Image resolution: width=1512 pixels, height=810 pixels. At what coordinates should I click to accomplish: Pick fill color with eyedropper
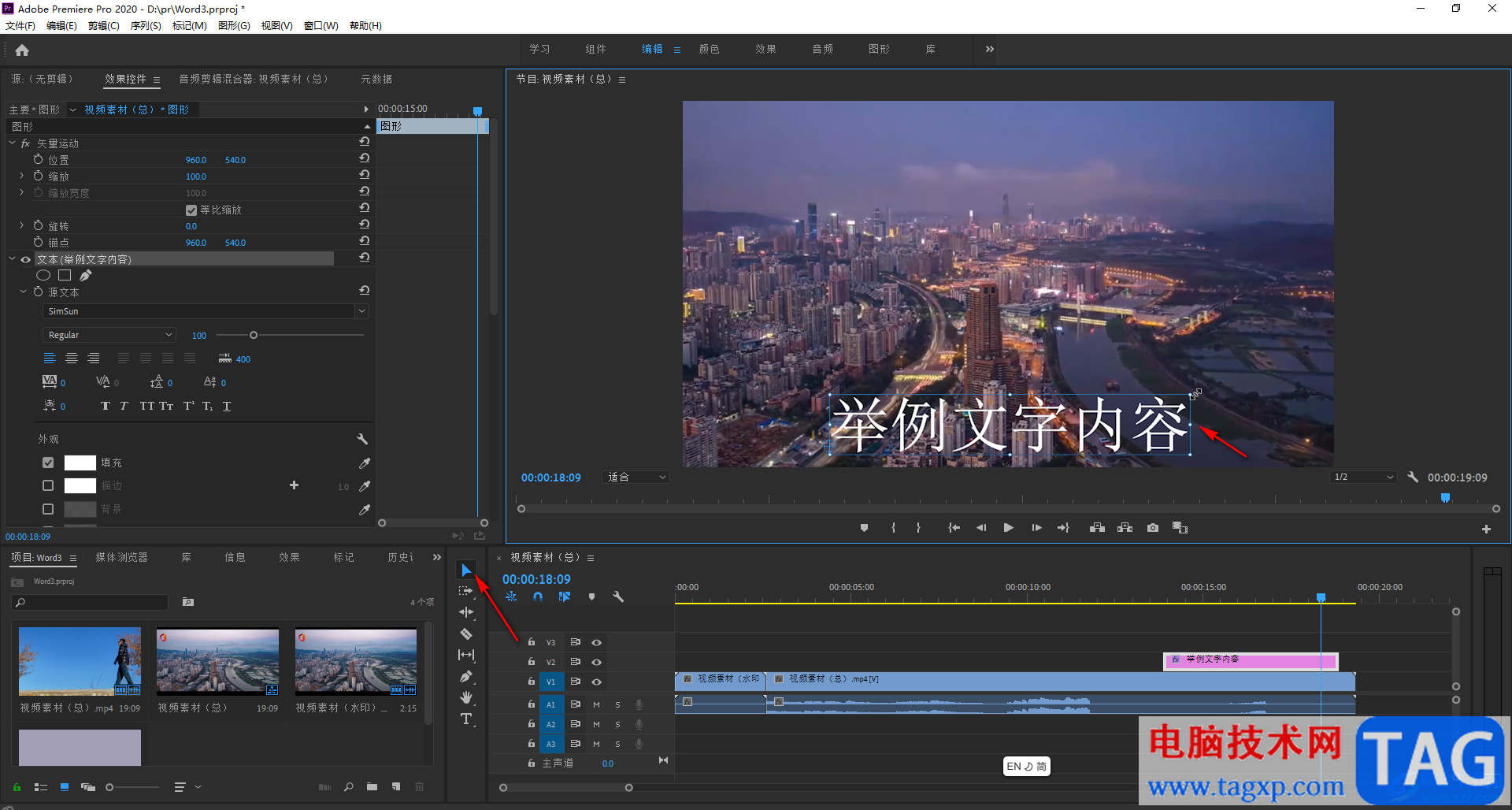[364, 463]
